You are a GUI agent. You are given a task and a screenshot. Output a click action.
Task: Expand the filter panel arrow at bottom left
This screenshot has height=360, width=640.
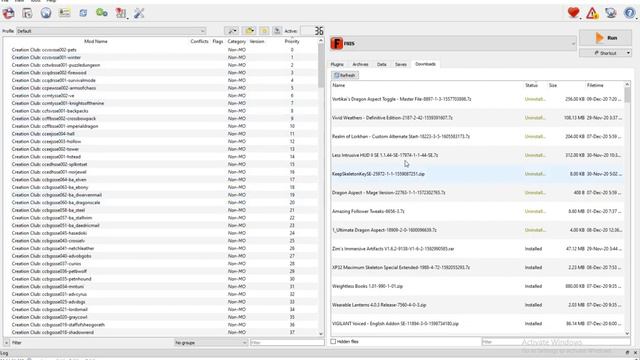pos(6,342)
